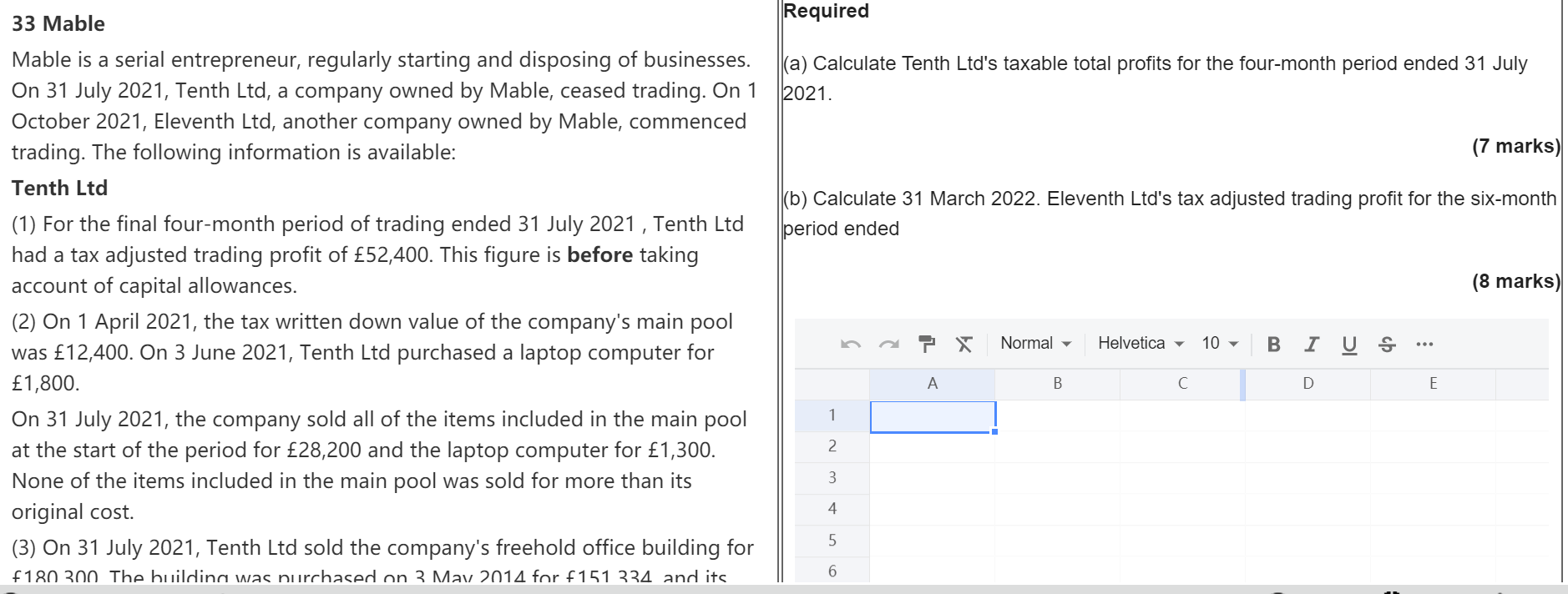
Task: Toggle underline formatting
Action: [x=1349, y=344]
